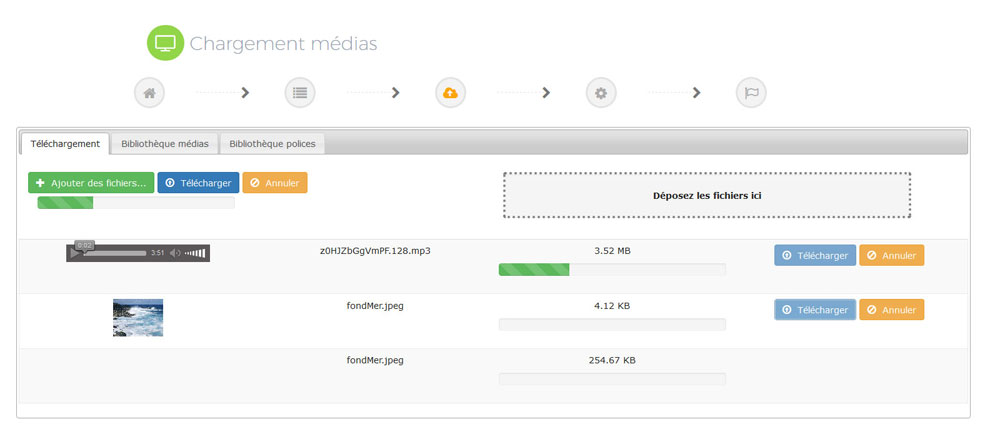Click the fondMer.jpeg sea thumbnail
This screenshot has width=1000, height=434.
point(138,317)
